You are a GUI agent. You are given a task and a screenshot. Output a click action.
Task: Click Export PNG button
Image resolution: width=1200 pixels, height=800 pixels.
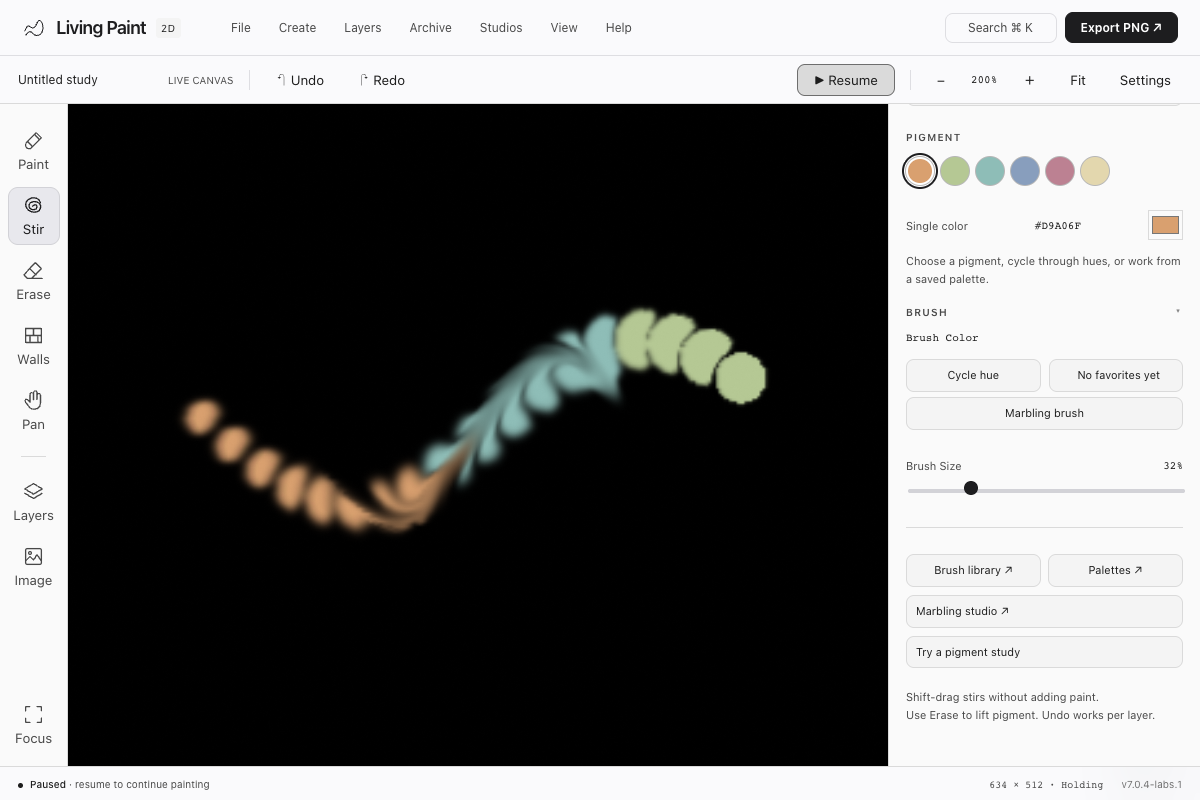coord(1121,28)
